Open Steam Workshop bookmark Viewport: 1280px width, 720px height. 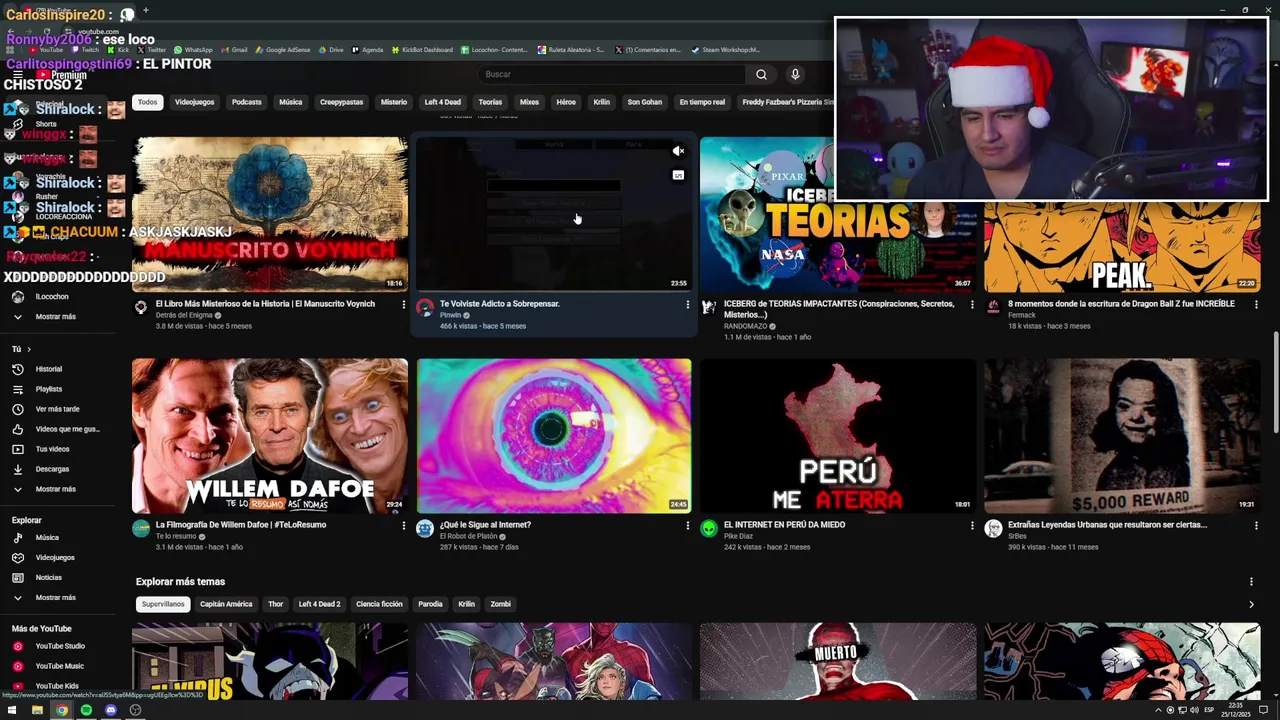click(726, 50)
